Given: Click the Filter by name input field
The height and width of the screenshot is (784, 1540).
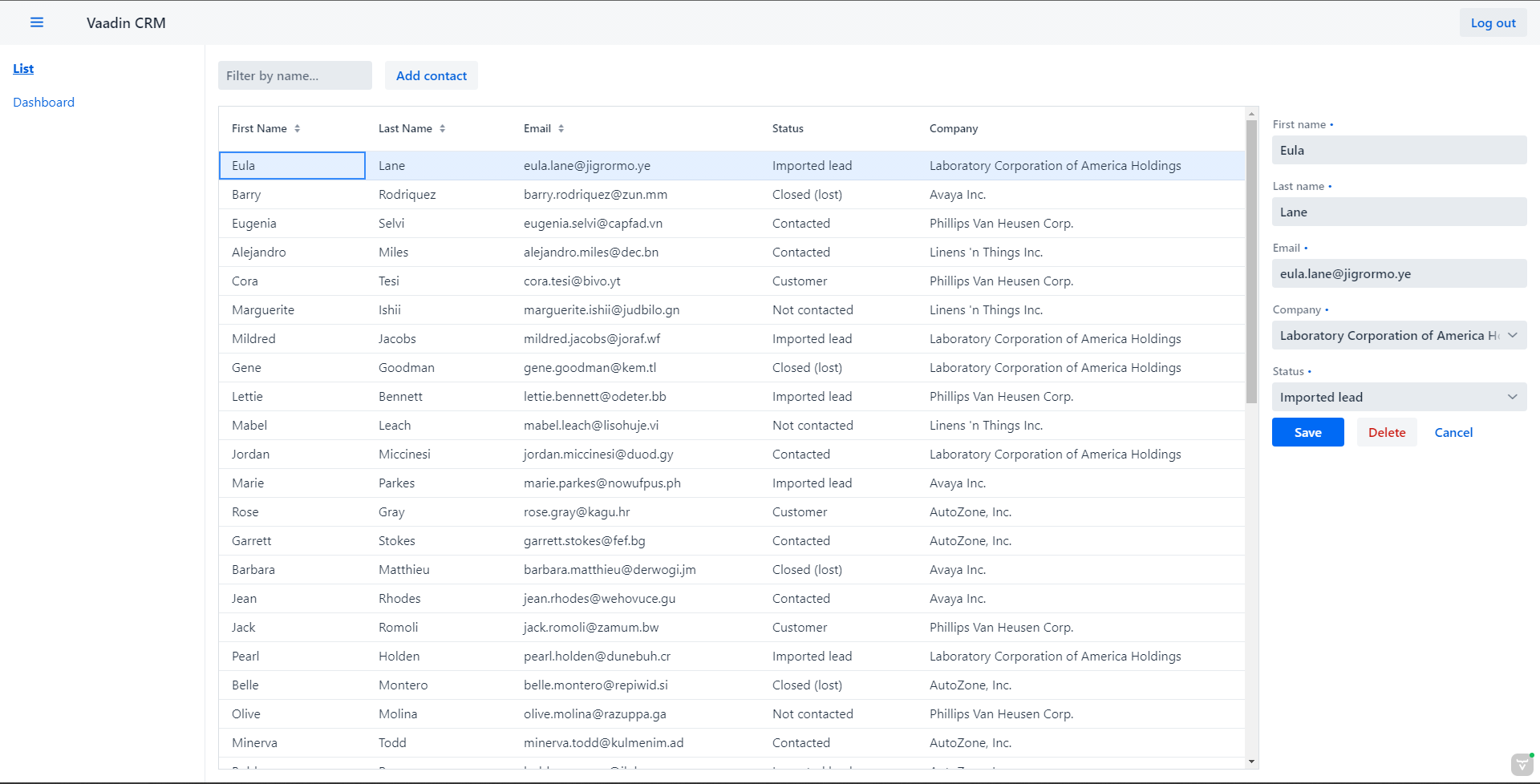Looking at the screenshot, I should [x=294, y=75].
